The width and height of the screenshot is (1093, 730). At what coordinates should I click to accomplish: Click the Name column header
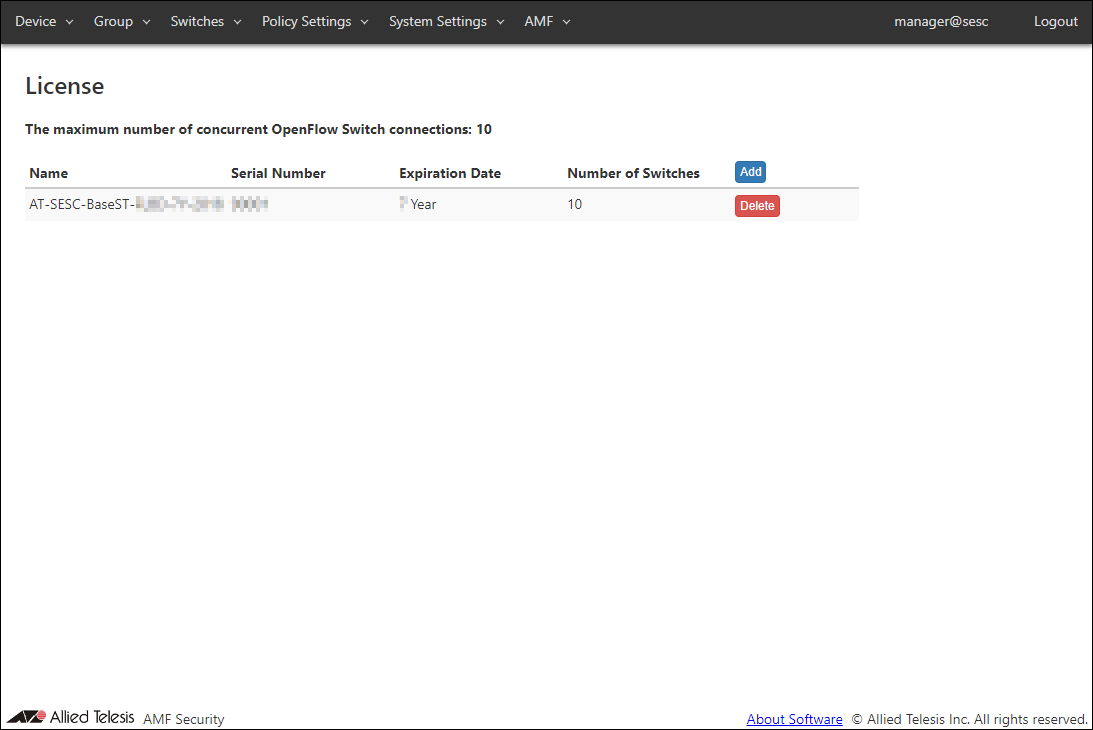(x=49, y=173)
